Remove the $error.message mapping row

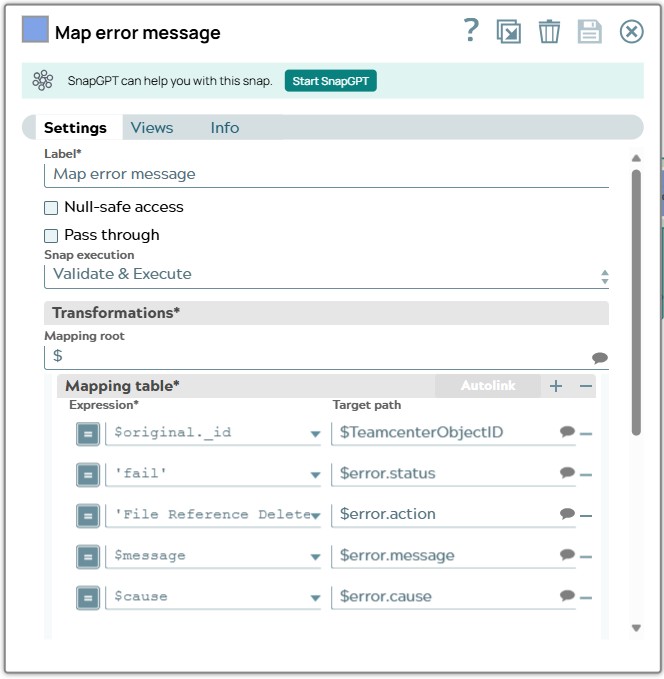(586, 557)
